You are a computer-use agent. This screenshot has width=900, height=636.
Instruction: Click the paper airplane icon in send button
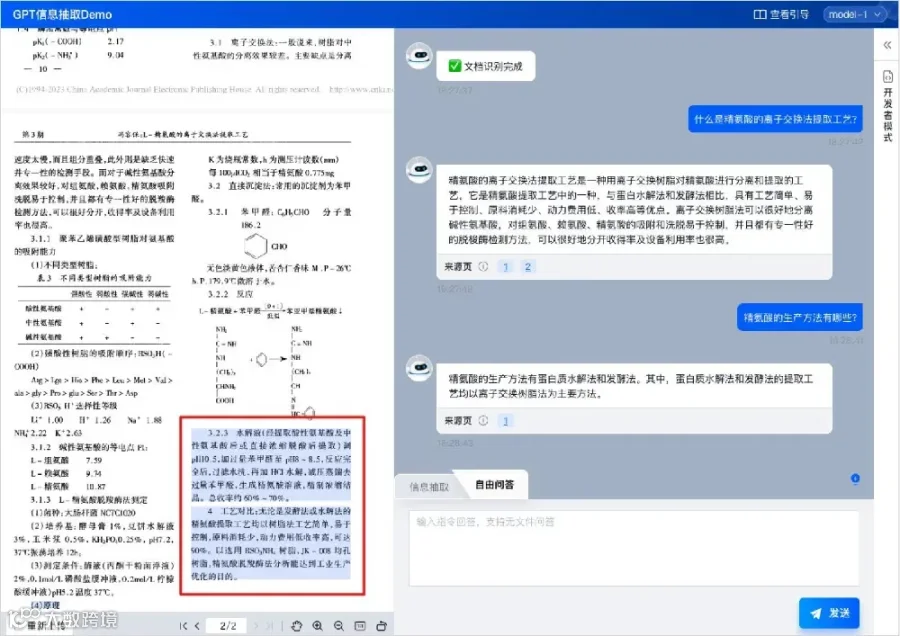[x=815, y=613]
